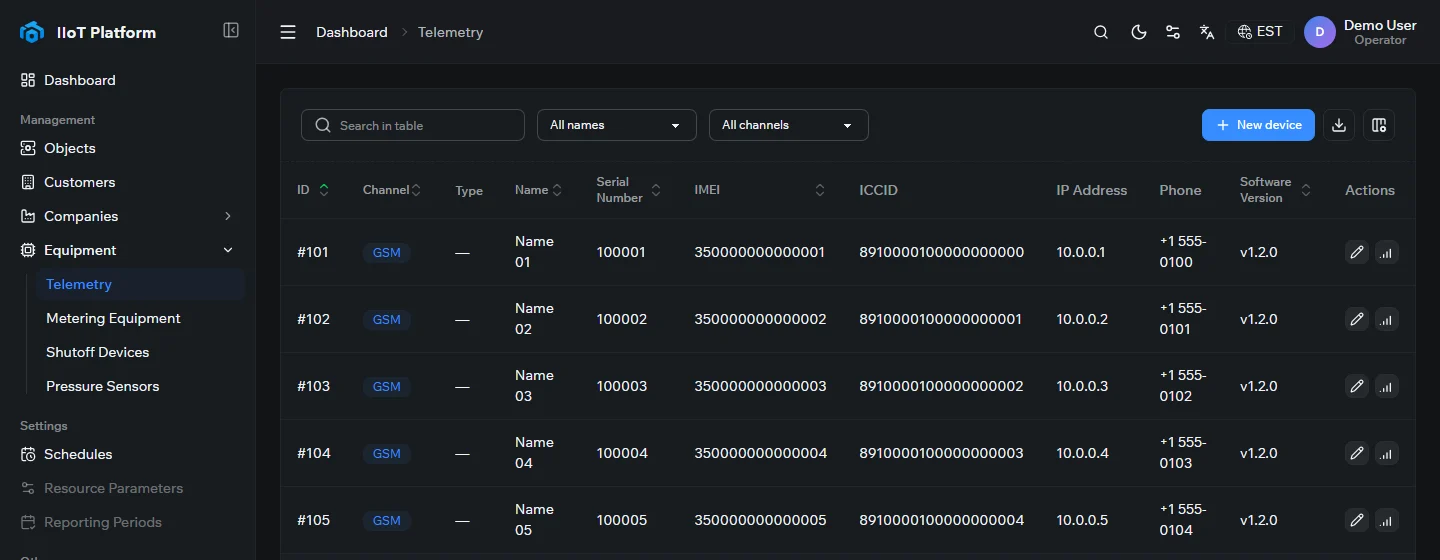The width and height of the screenshot is (1440, 560).
Task: Open the All channels dropdown
Action: pyautogui.click(x=788, y=125)
